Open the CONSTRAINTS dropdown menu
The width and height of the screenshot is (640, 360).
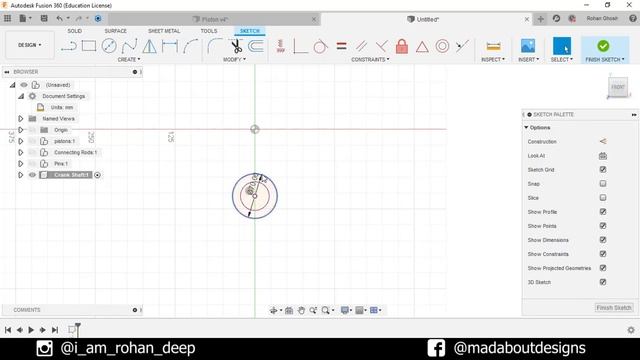pos(370,60)
